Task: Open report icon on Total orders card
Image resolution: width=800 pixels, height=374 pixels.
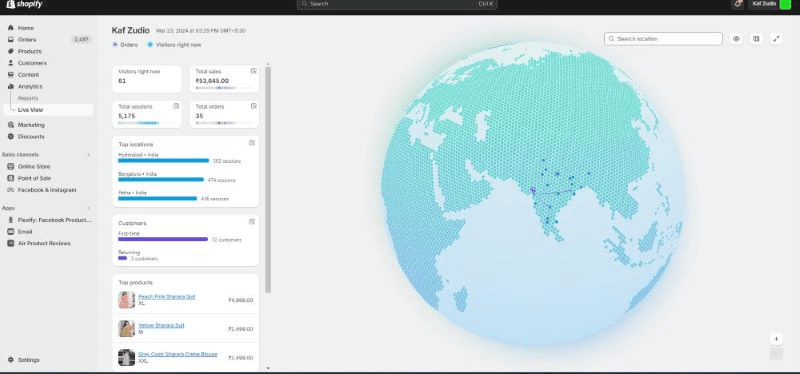Action: pyautogui.click(x=254, y=106)
